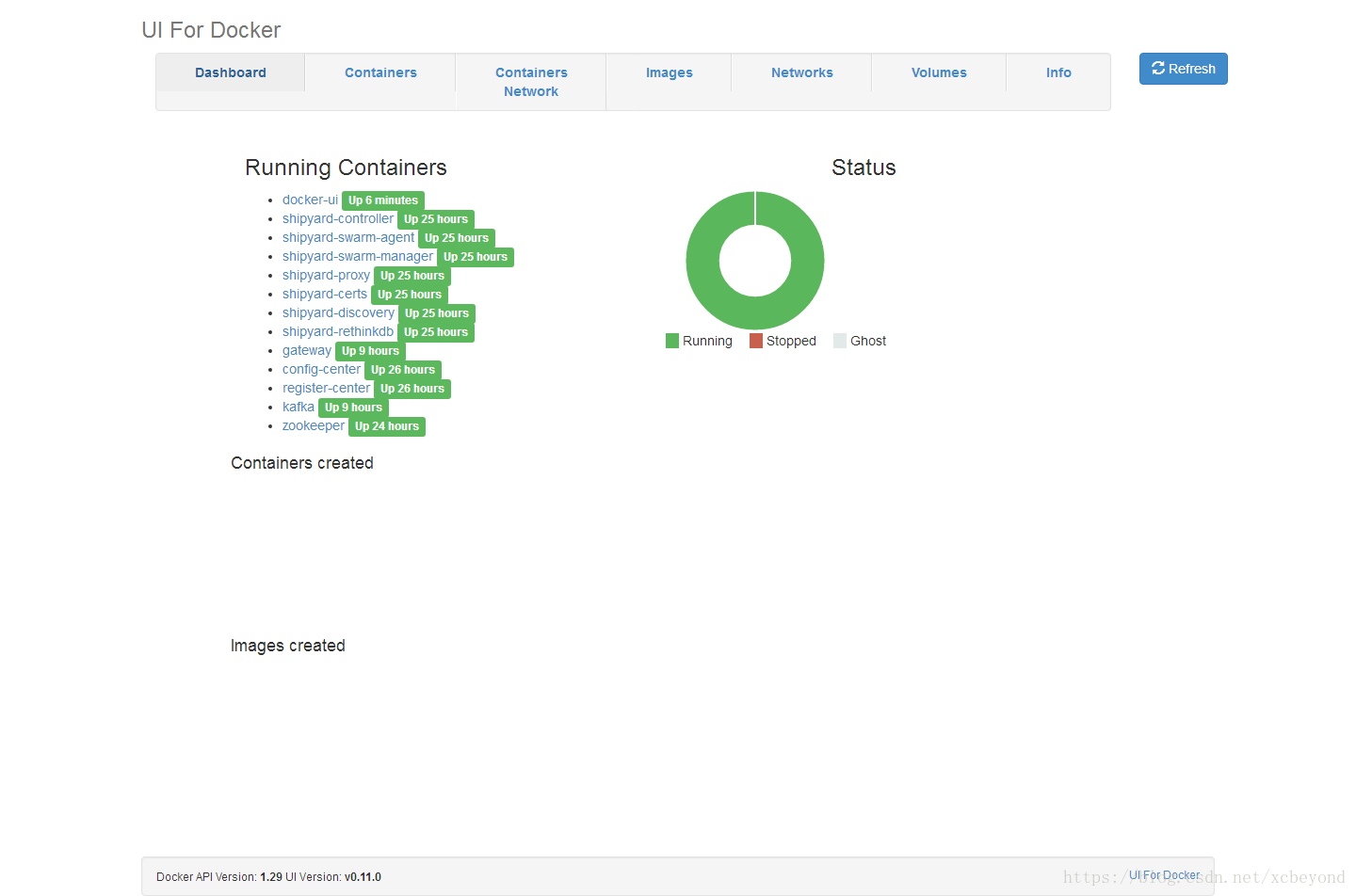This screenshot has width=1356, height=896.
Task: Click the Up 6 minutes status badge
Action: click(383, 200)
